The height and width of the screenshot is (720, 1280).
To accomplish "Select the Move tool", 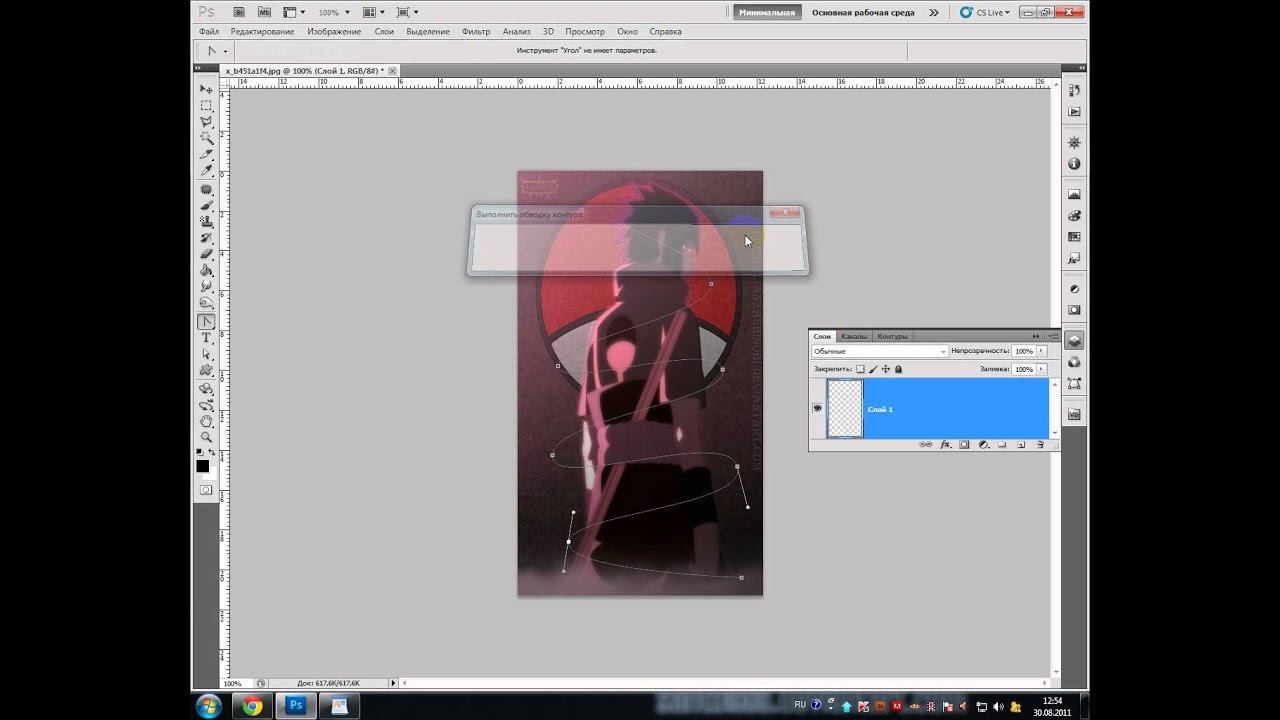I will (206, 89).
